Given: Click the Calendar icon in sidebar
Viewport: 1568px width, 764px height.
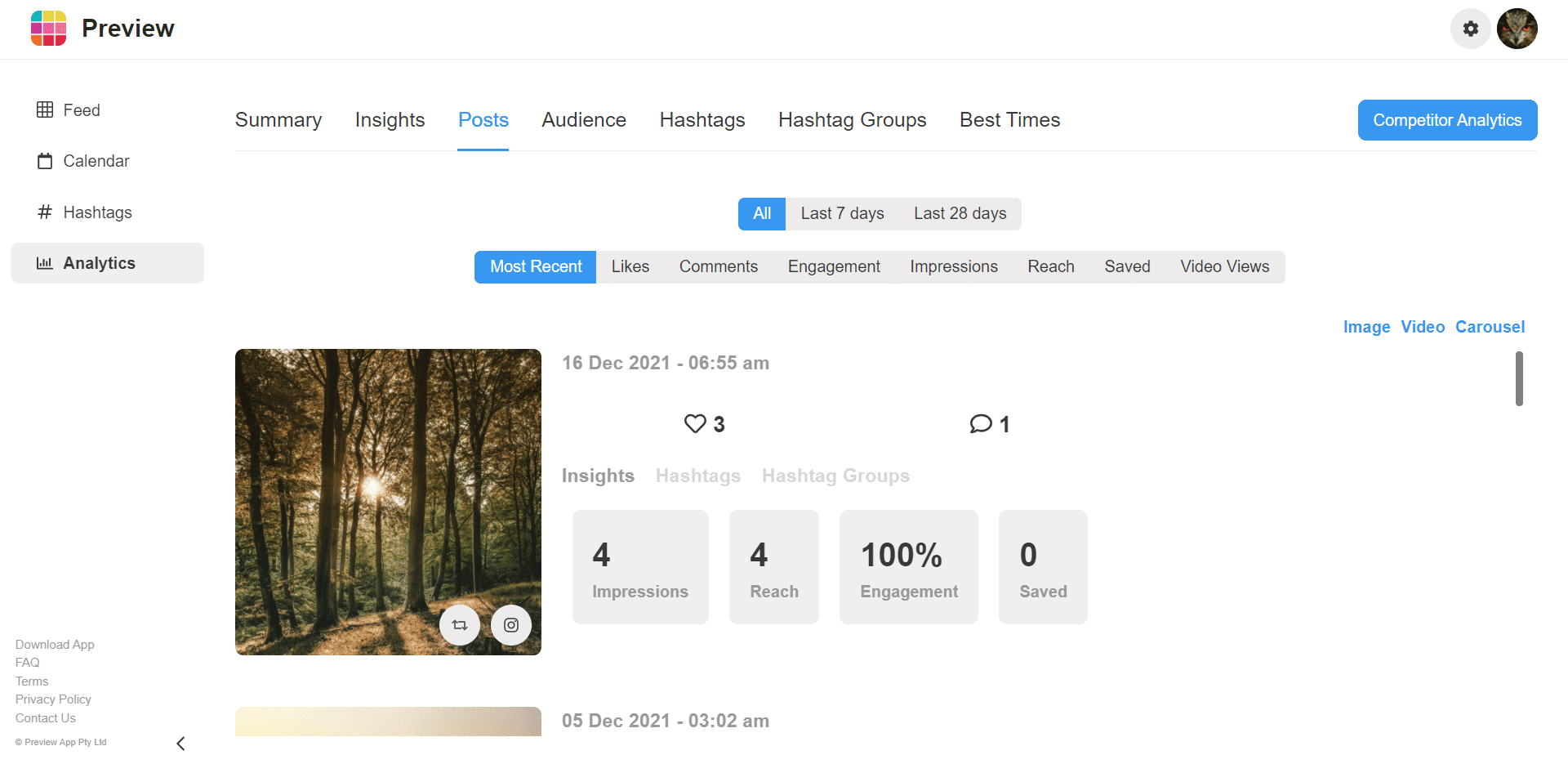Looking at the screenshot, I should (45, 161).
